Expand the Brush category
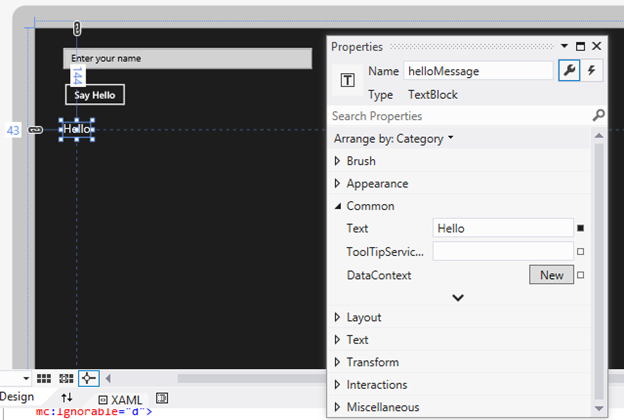Viewport: 624px width, 420px height. (x=337, y=161)
